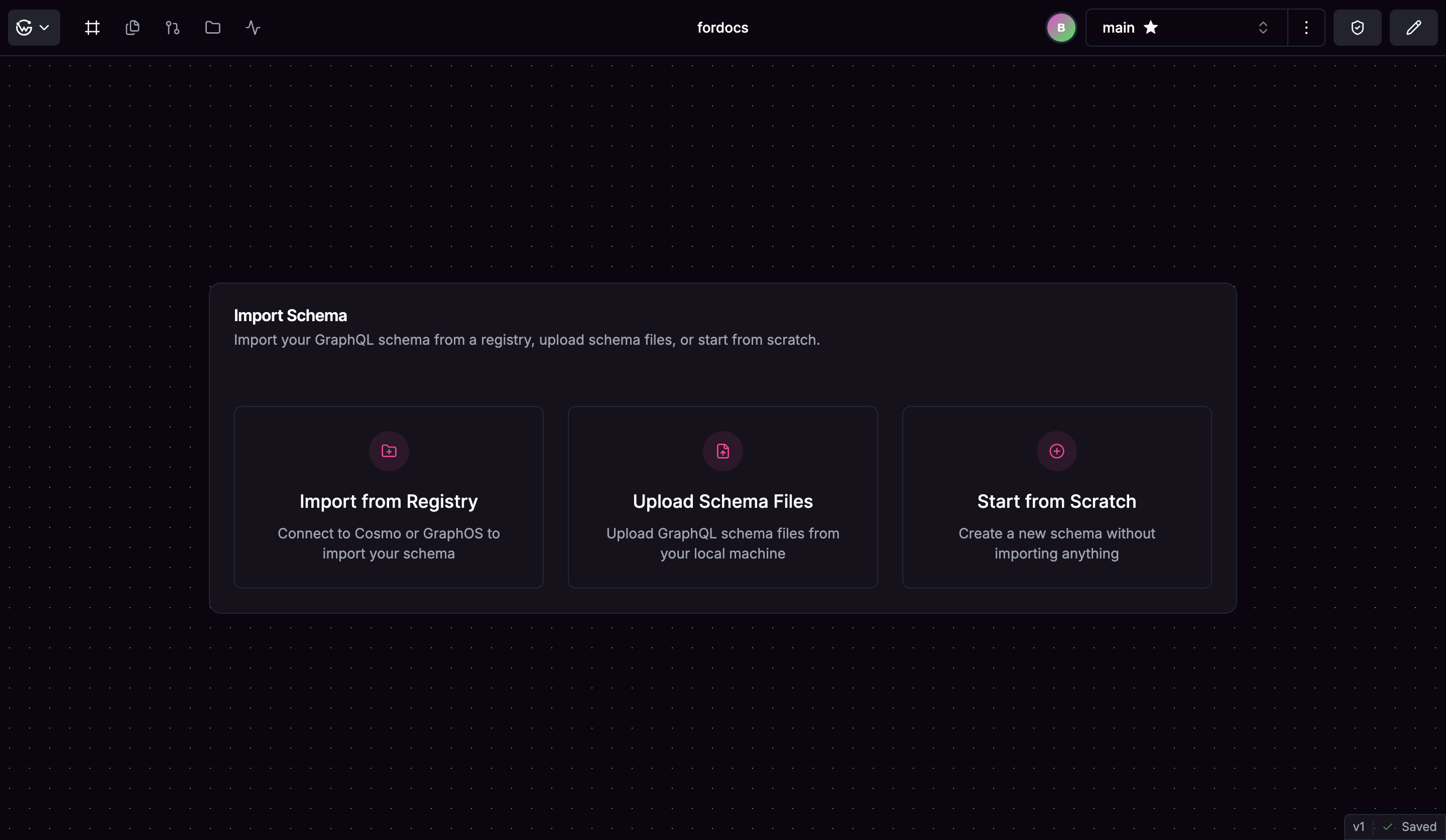Select Start from Scratch
The width and height of the screenshot is (1446, 840).
[x=1056, y=497]
